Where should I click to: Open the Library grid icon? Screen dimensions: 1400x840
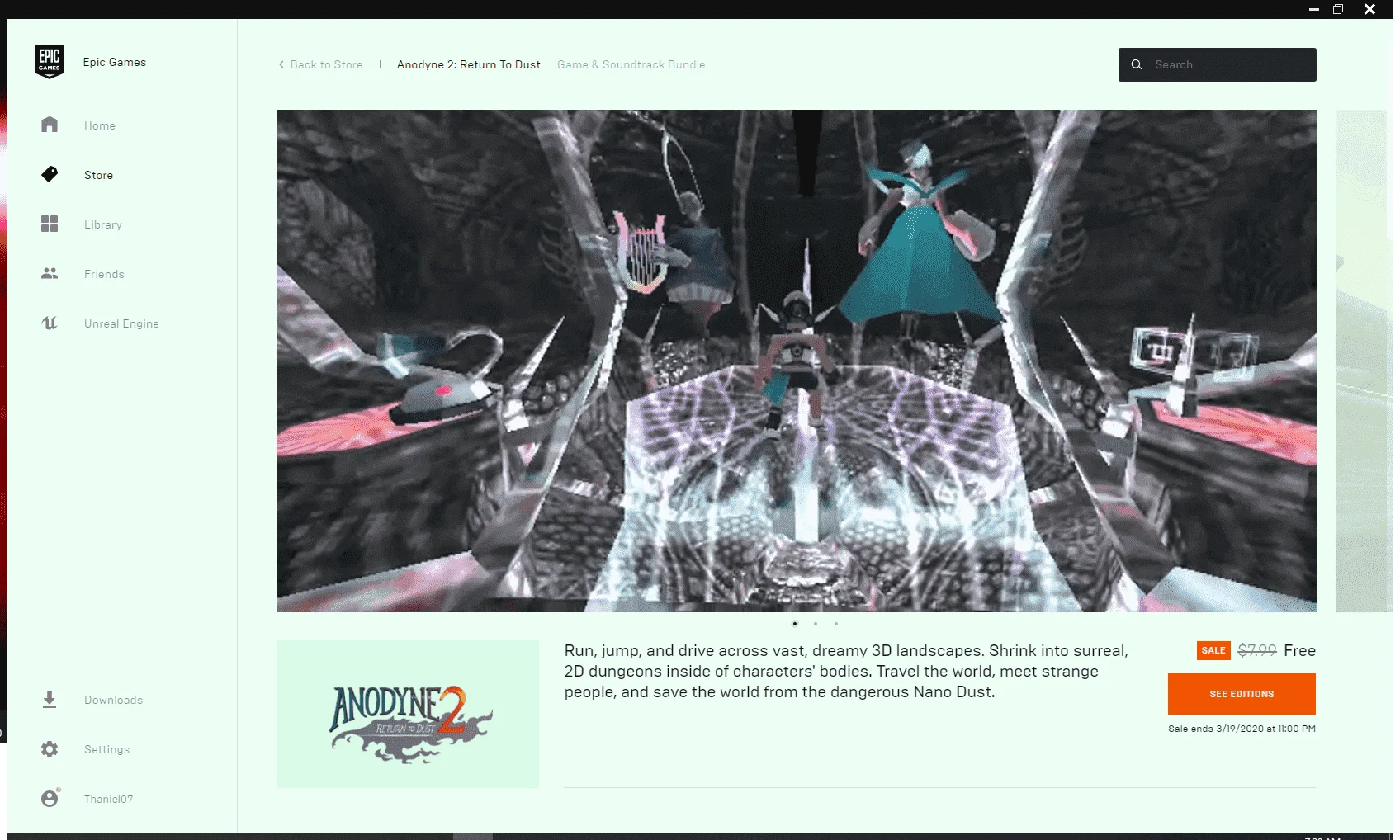[x=50, y=224]
